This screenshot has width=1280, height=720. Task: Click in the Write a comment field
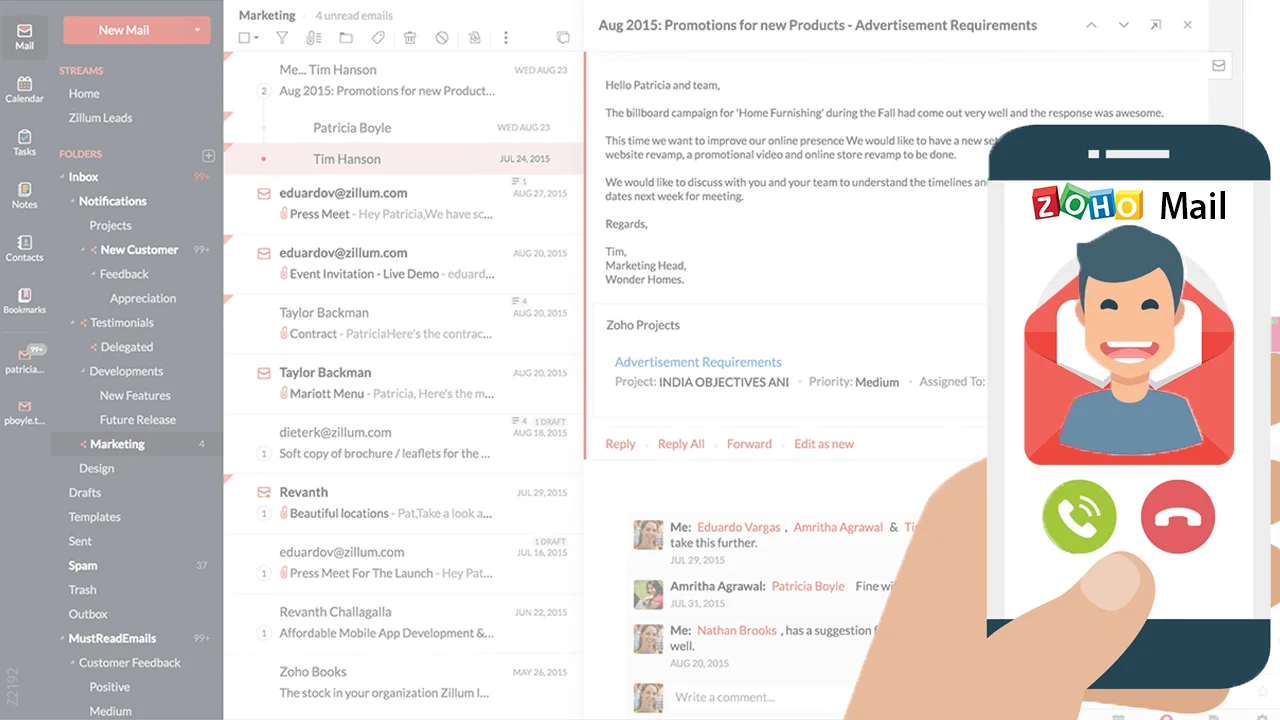point(725,697)
